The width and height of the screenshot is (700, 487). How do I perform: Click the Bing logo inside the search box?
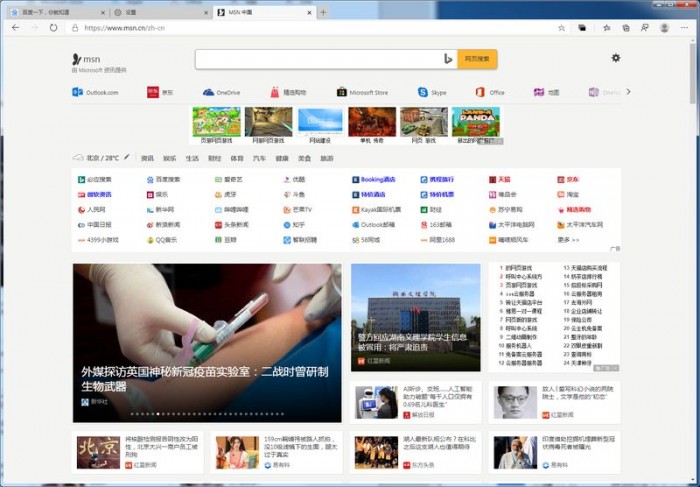click(448, 59)
